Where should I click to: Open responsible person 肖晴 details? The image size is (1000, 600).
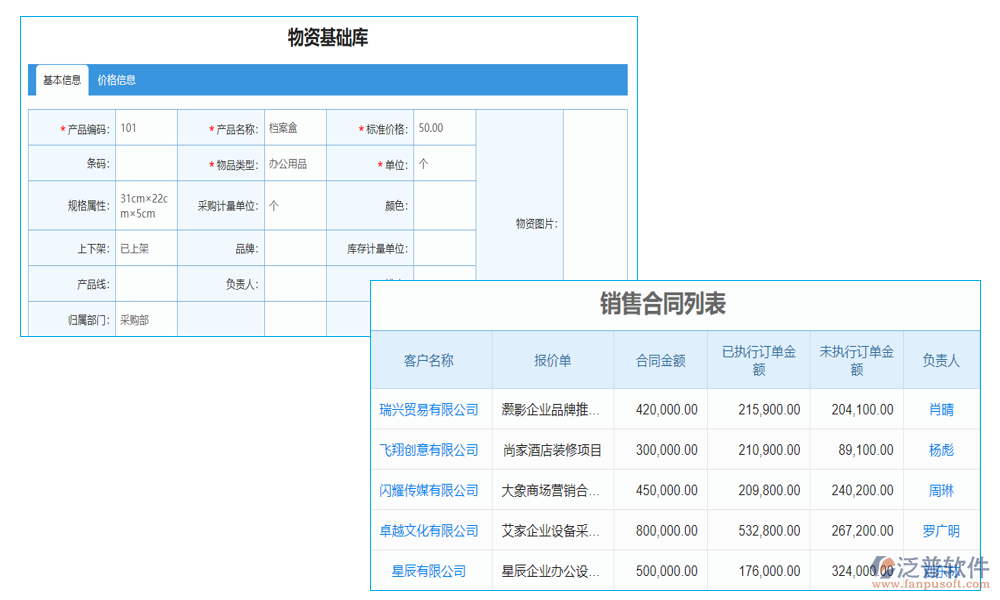(942, 409)
